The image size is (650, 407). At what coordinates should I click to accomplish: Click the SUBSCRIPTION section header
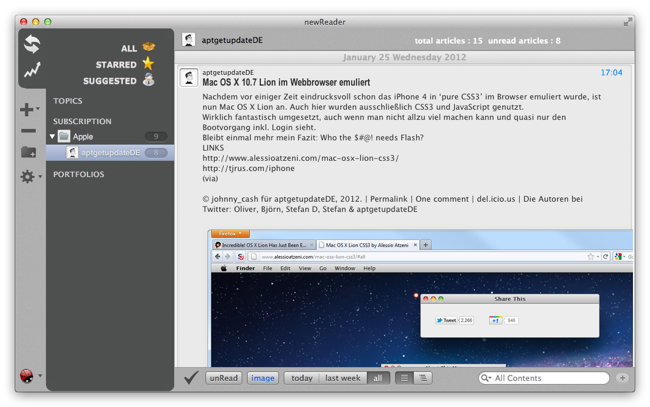(x=82, y=121)
